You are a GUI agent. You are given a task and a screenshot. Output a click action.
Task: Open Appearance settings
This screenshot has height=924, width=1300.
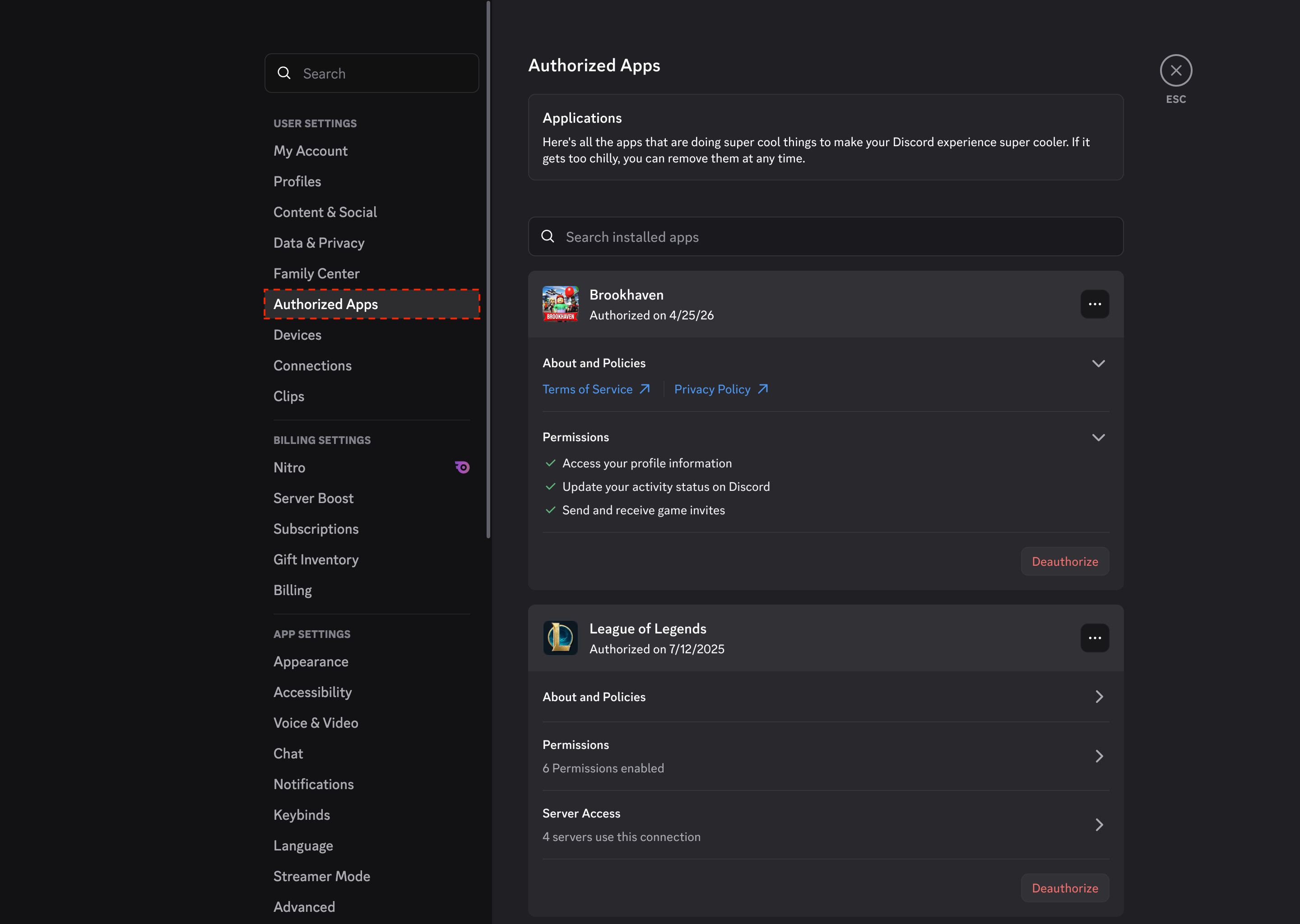[x=371, y=662]
